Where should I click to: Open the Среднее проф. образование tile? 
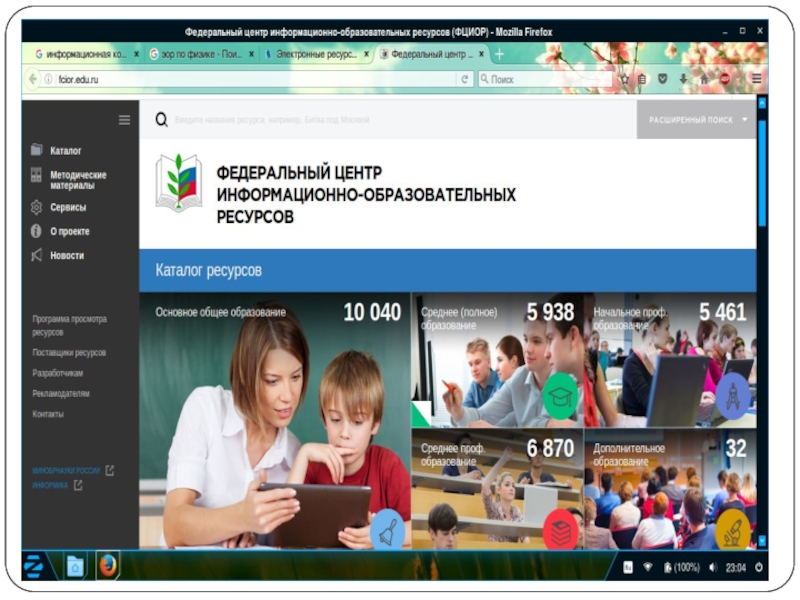coord(497,489)
